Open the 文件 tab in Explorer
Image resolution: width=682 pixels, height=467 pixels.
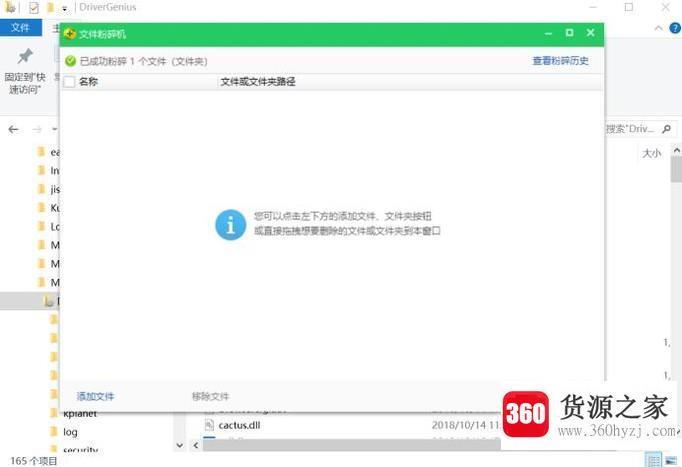[20, 28]
